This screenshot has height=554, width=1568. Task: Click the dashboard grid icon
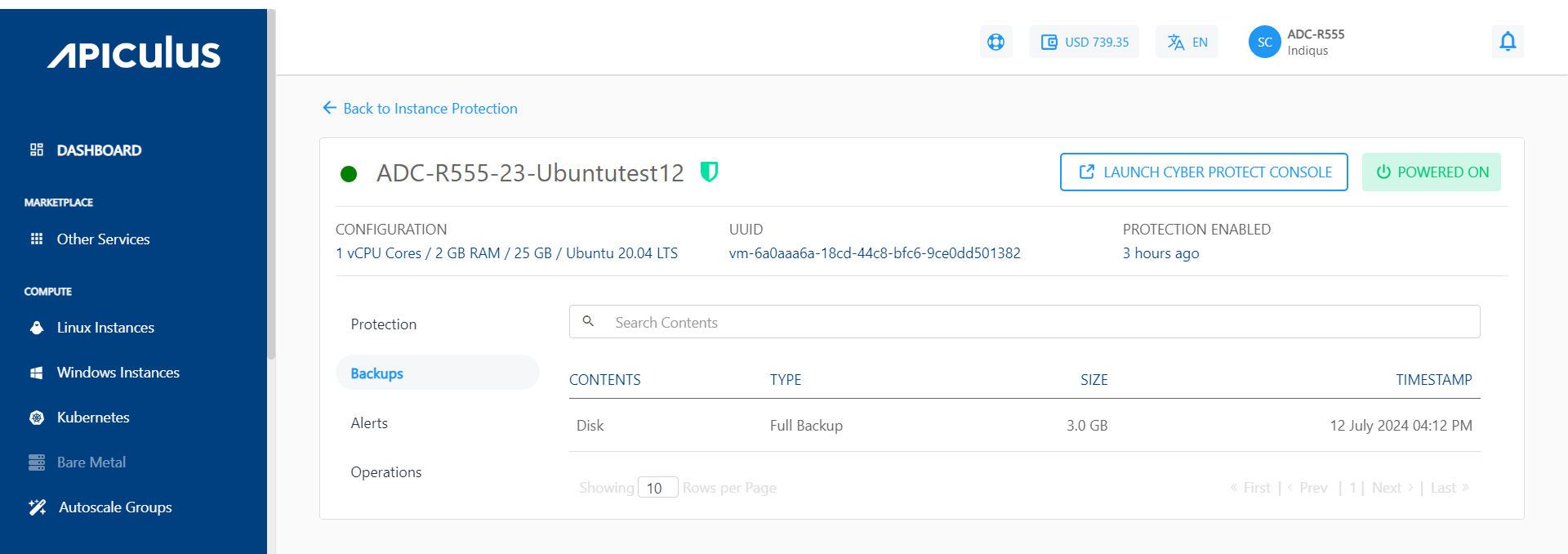pos(37,150)
